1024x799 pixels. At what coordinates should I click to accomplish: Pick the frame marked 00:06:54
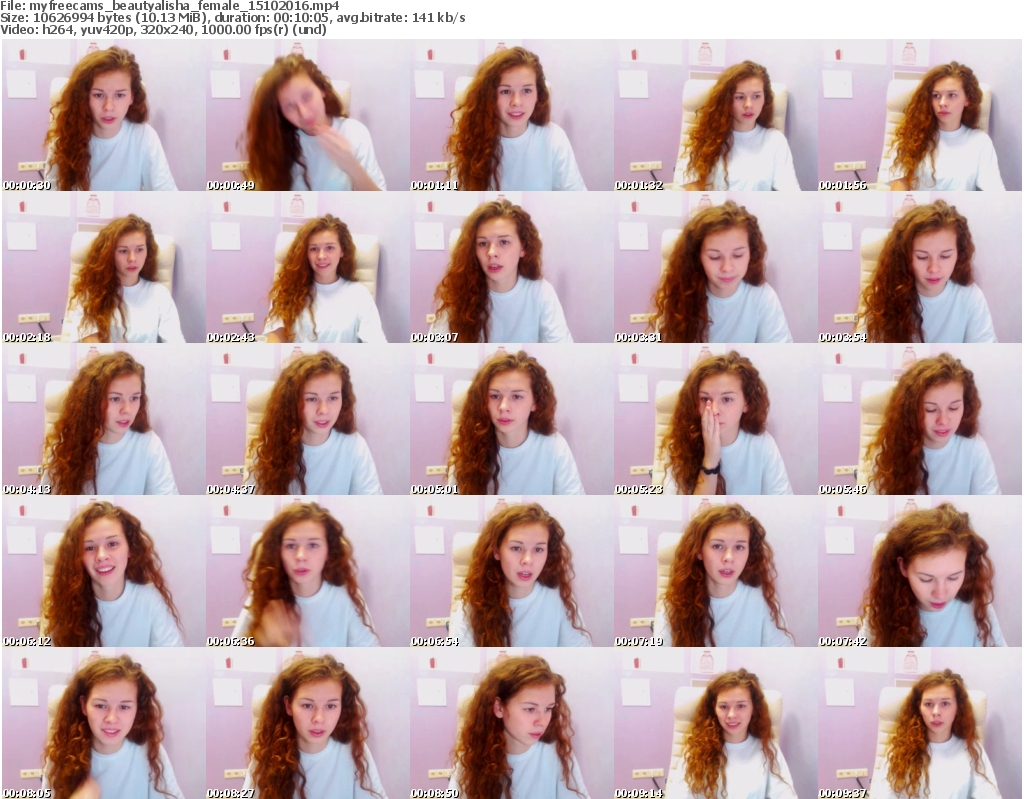(x=511, y=571)
